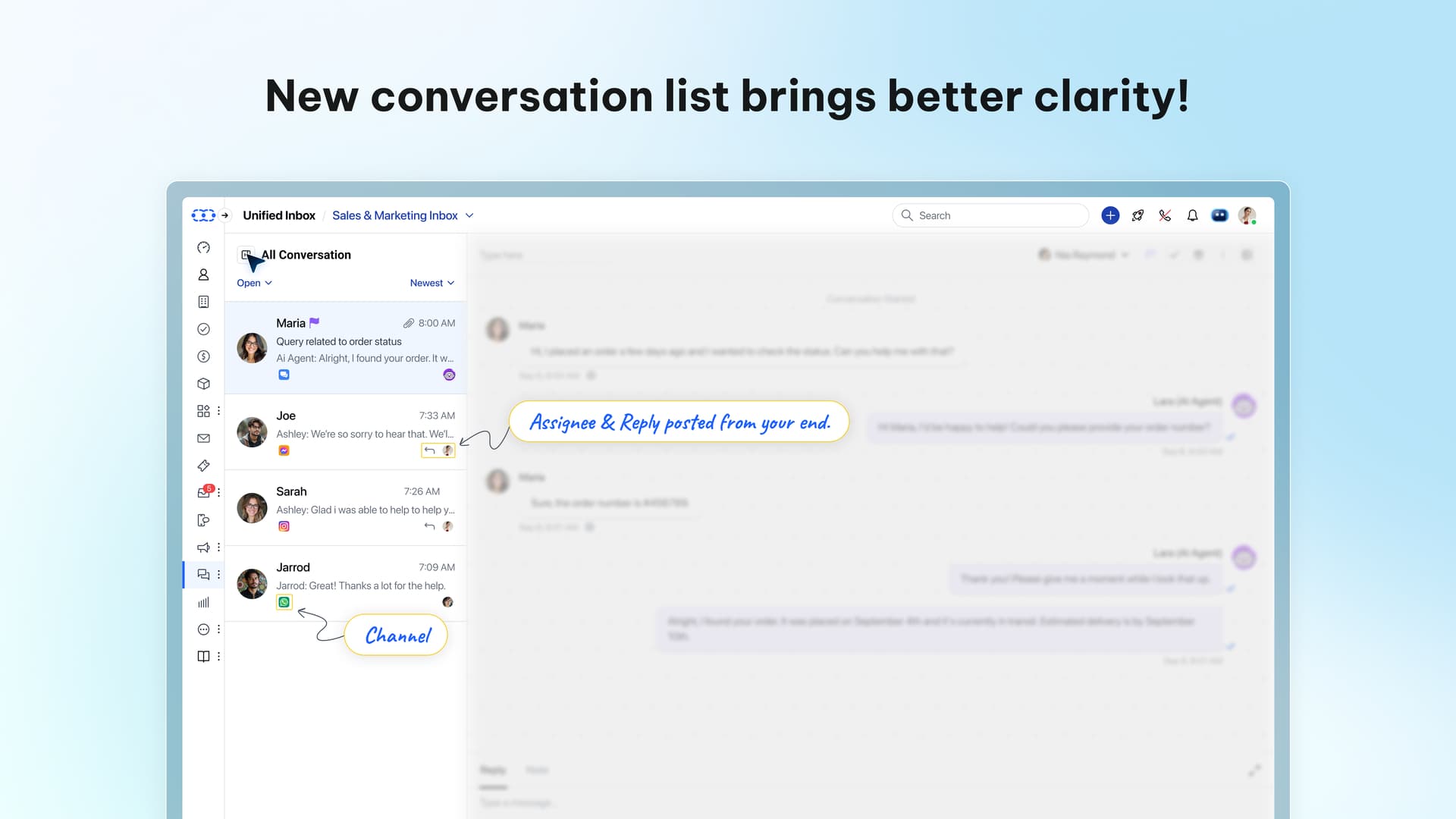Open the inbox icon with red badge
Screen dimensions: 1456x819
(203, 493)
